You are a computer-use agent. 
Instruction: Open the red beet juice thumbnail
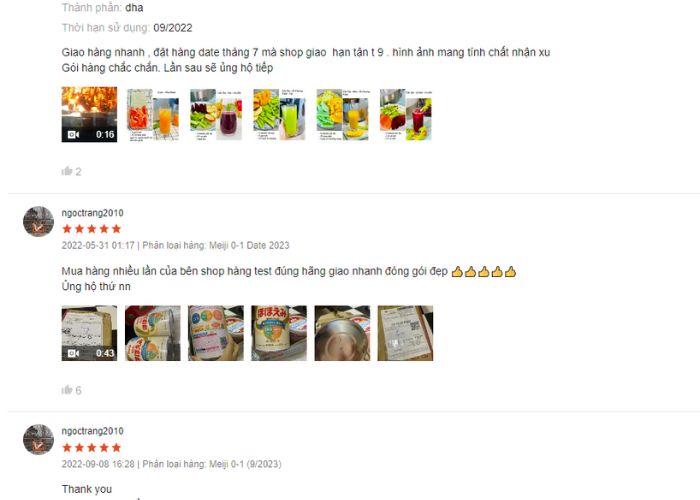pyautogui.click(x=405, y=114)
